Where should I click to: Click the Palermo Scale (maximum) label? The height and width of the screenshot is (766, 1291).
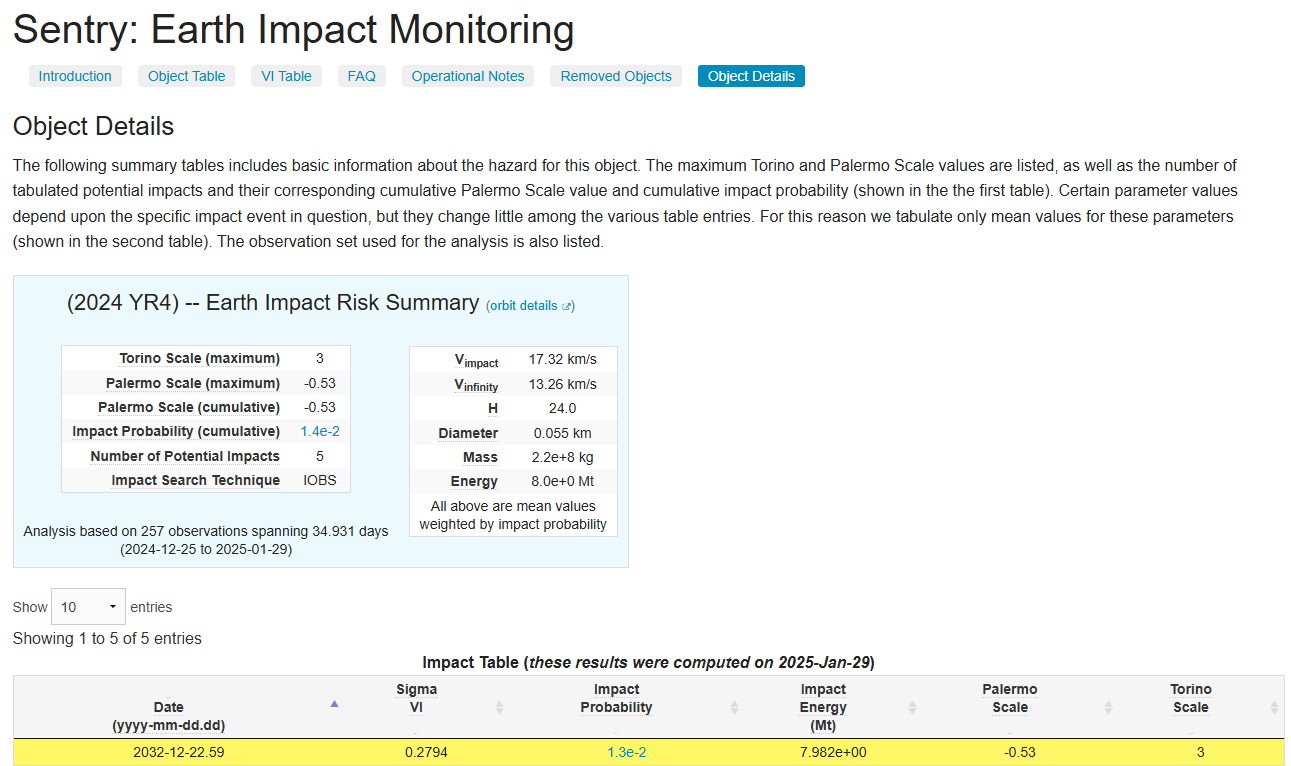[x=193, y=383]
